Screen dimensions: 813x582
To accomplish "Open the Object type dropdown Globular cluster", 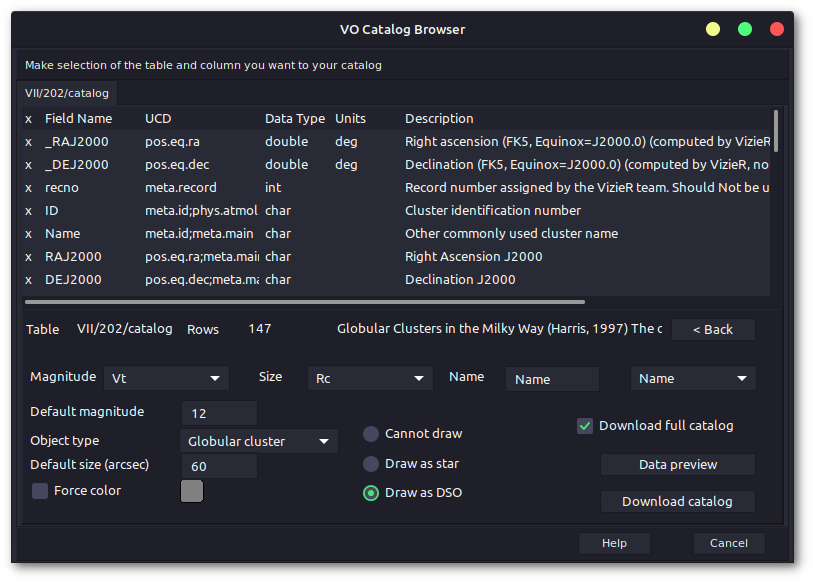I will (259, 441).
